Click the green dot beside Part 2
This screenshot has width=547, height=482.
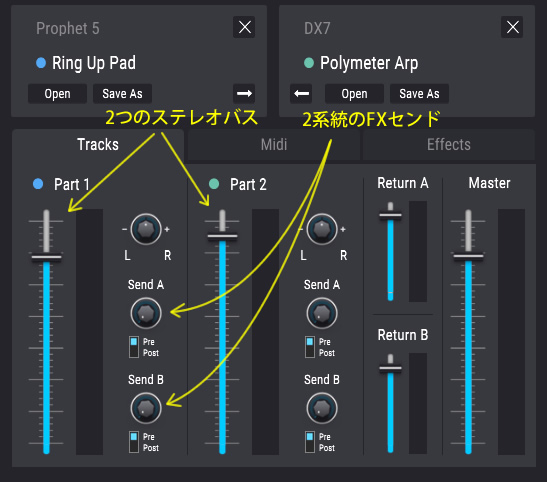pyautogui.click(x=214, y=183)
